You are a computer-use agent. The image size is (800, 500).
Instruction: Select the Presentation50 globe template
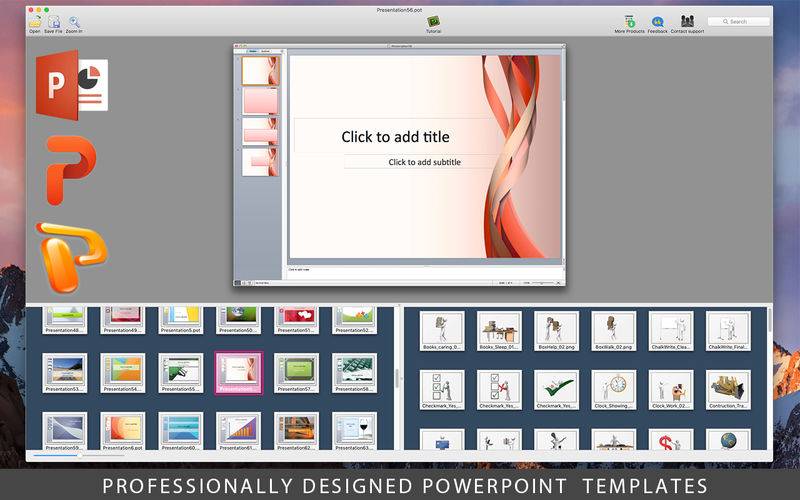tap(238, 320)
